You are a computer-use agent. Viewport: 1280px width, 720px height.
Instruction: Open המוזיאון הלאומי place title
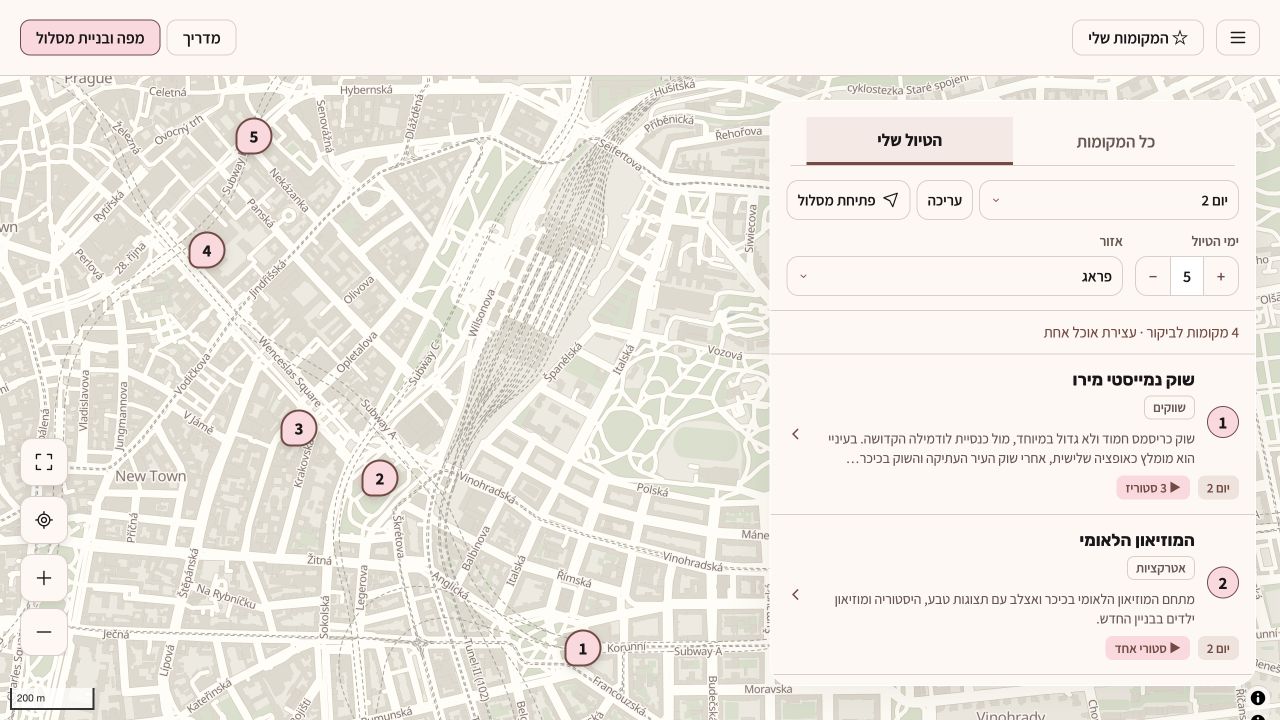[x=1137, y=540]
